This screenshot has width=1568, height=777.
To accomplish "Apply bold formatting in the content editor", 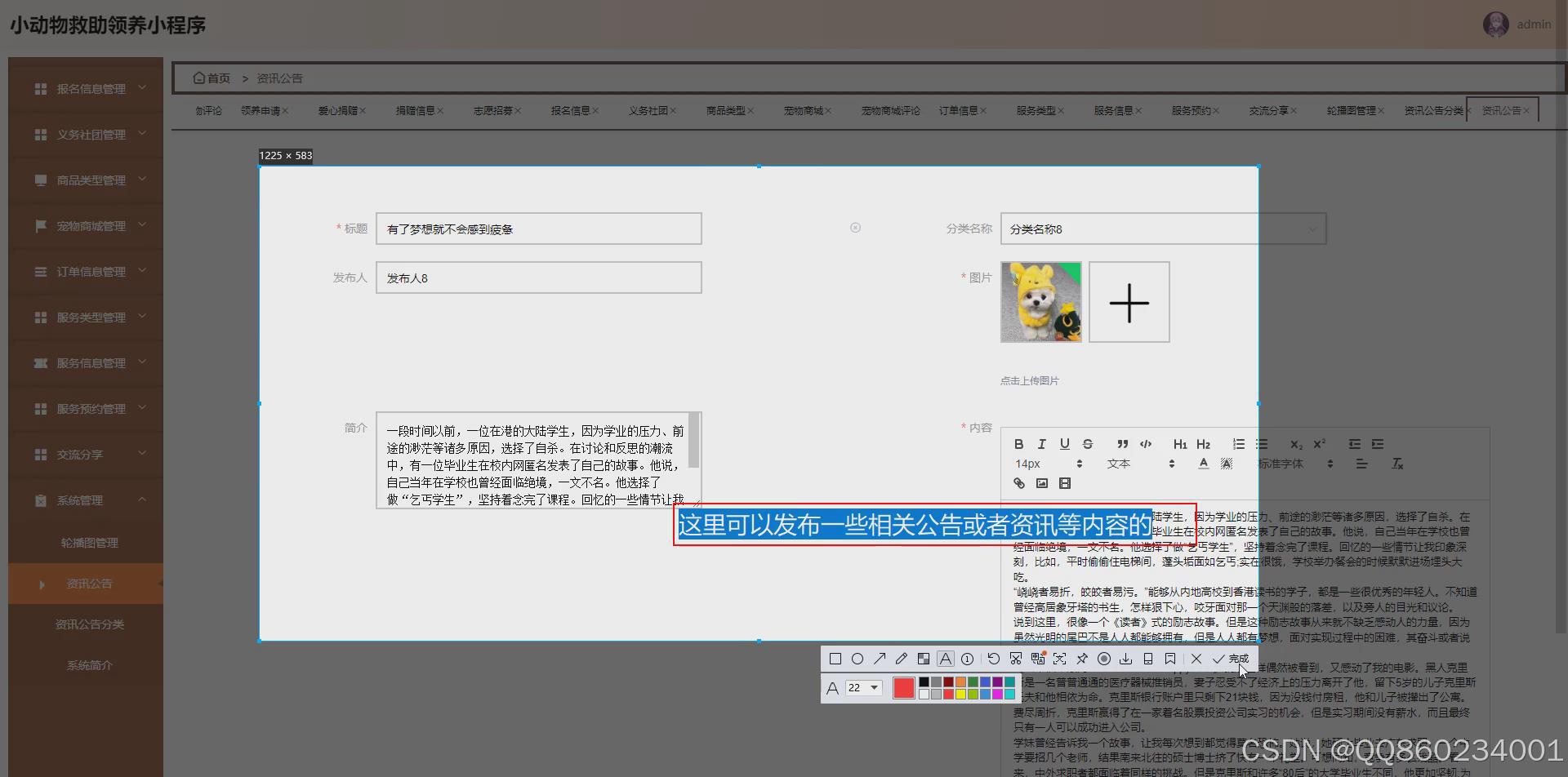I will click(1019, 444).
